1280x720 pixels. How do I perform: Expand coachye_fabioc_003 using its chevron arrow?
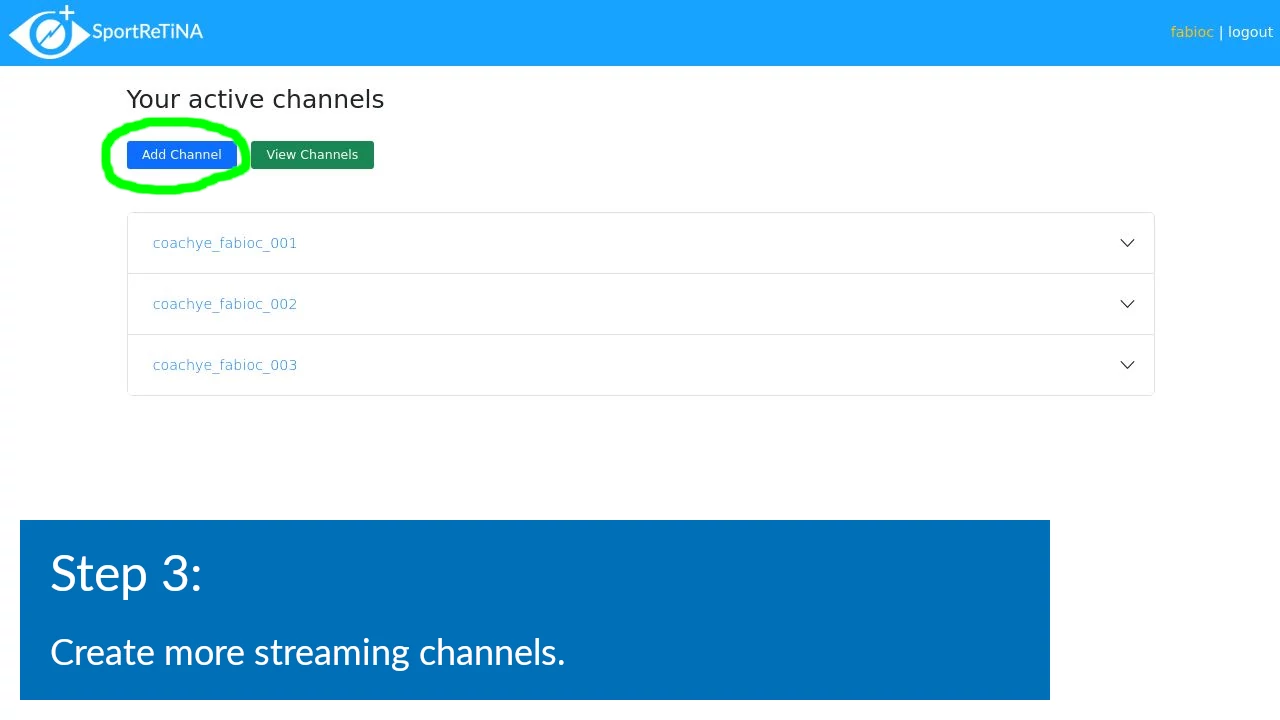coord(1127,365)
